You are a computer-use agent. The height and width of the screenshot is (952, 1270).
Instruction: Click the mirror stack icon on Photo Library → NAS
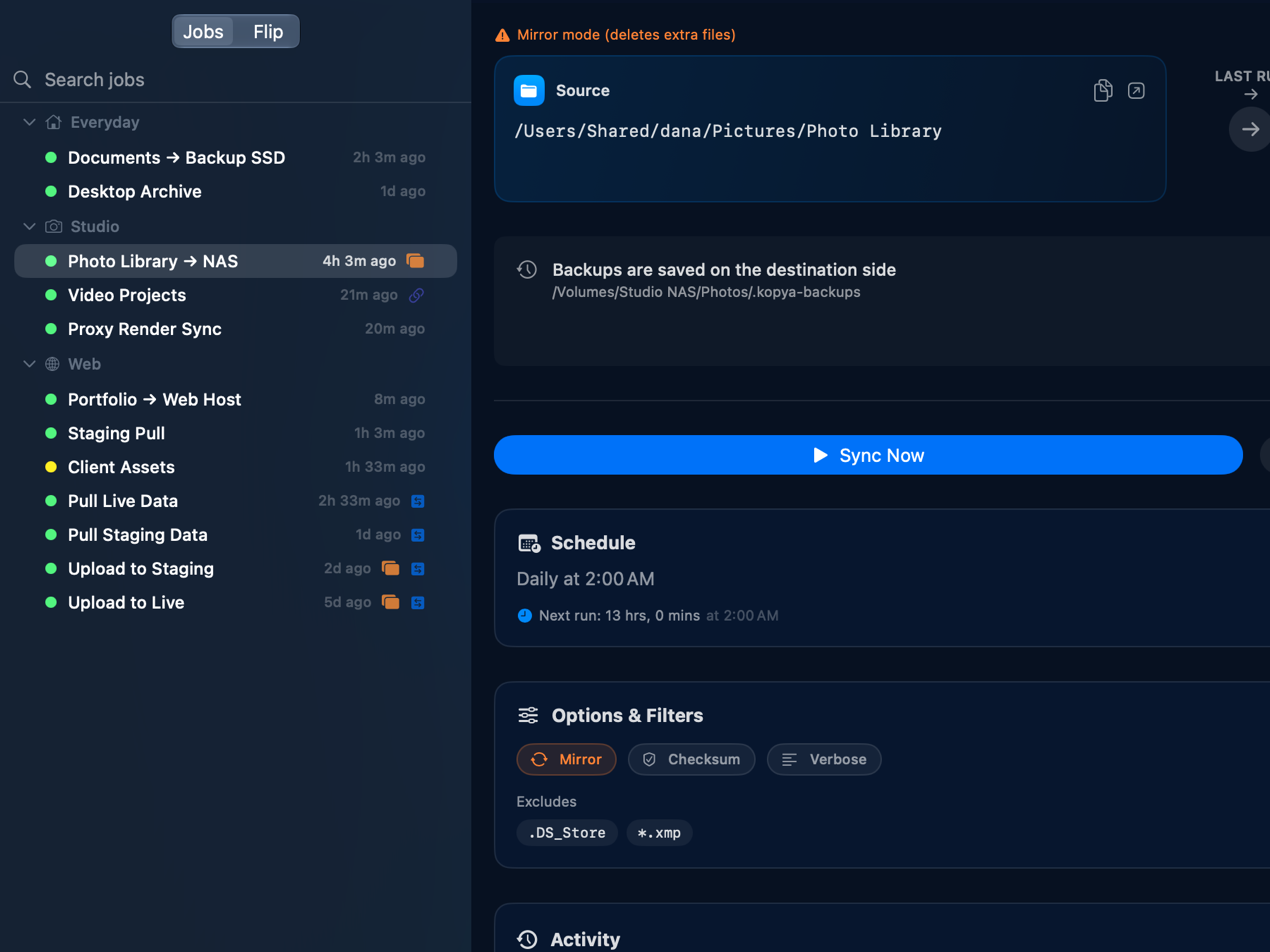point(415,261)
